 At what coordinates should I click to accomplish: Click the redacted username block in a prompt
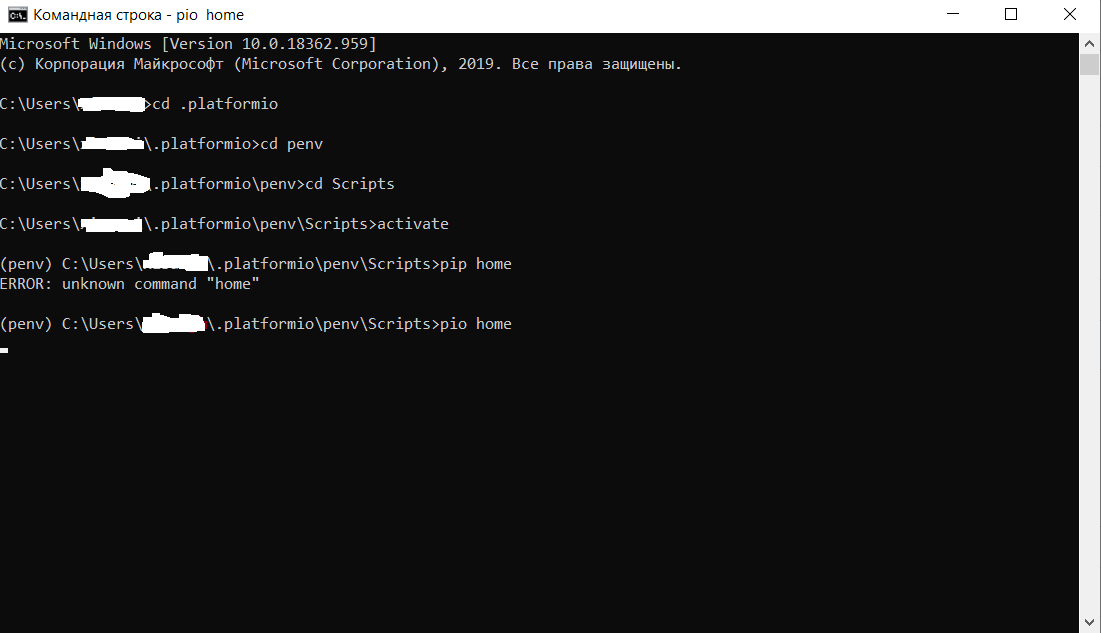[x=110, y=103]
